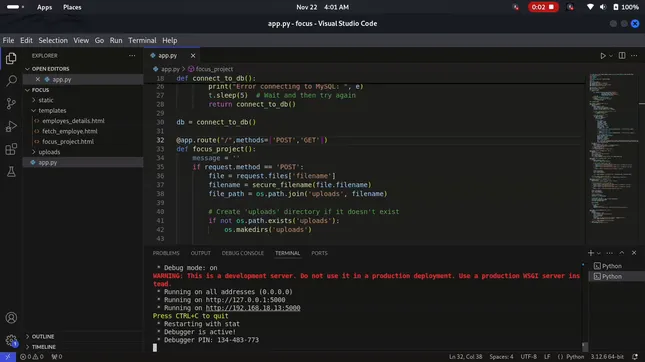The width and height of the screenshot is (645, 362).
Task: Open the Search view in activity bar
Action: [x=11, y=81]
